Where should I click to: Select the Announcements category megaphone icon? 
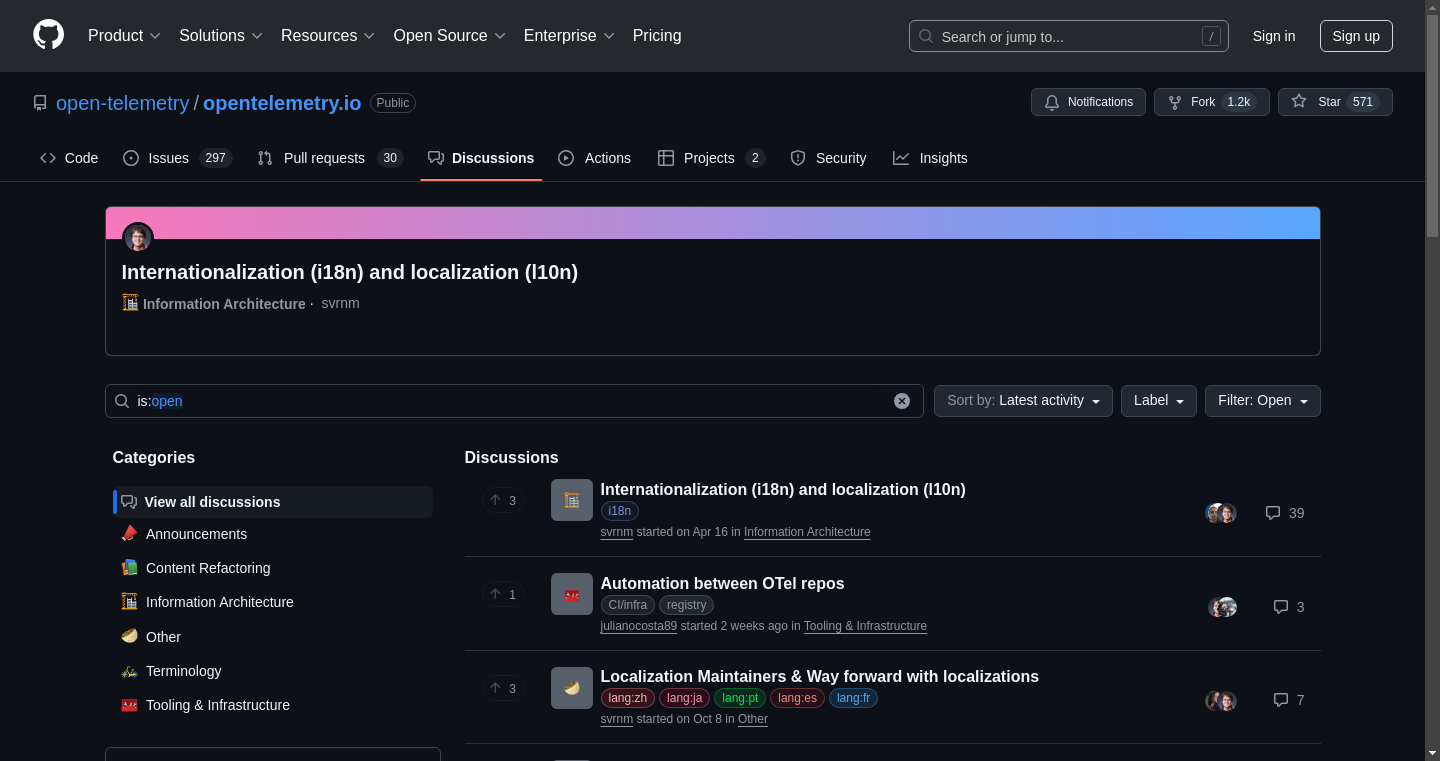pos(129,534)
